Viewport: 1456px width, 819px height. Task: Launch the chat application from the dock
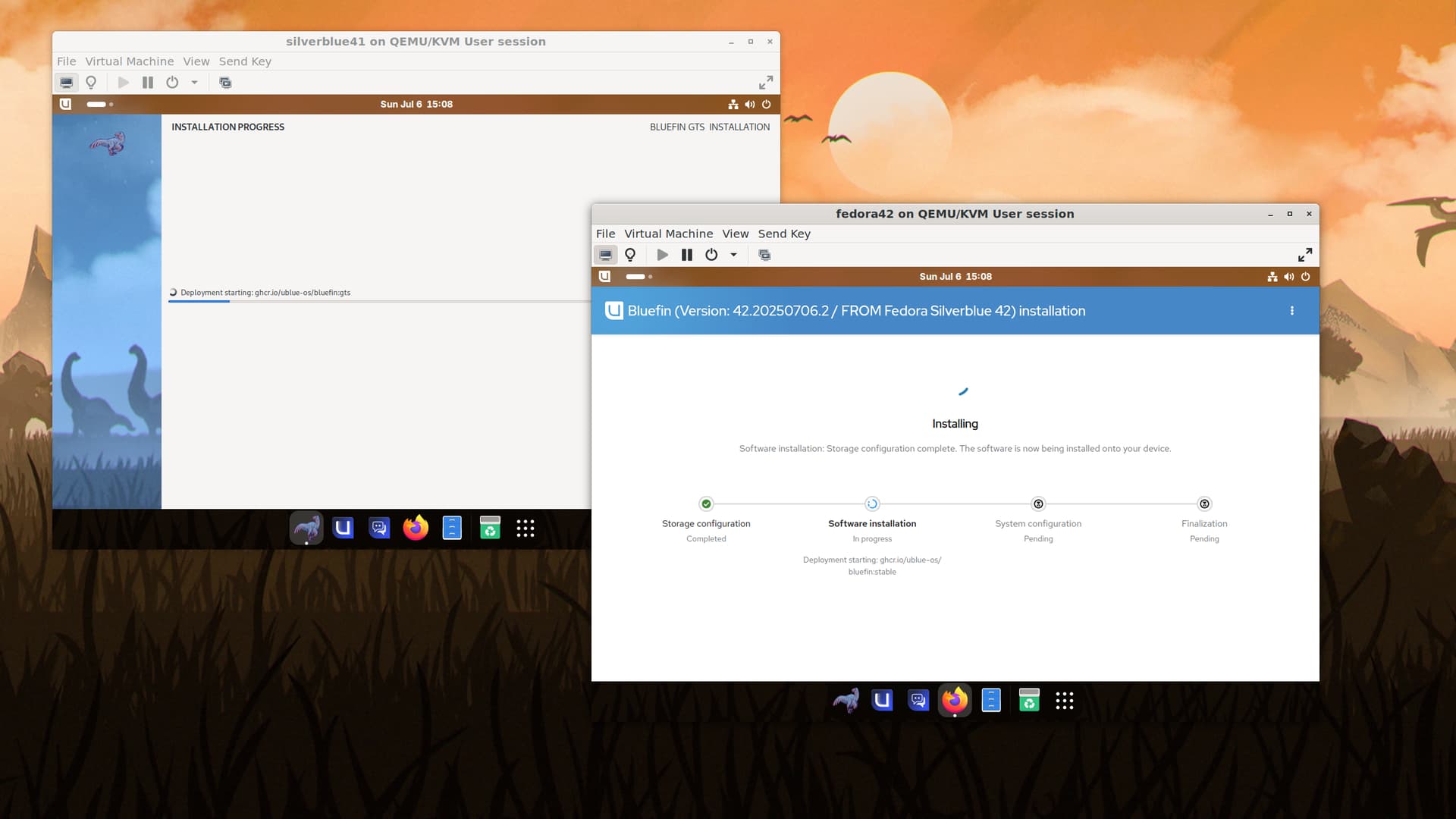tap(918, 700)
